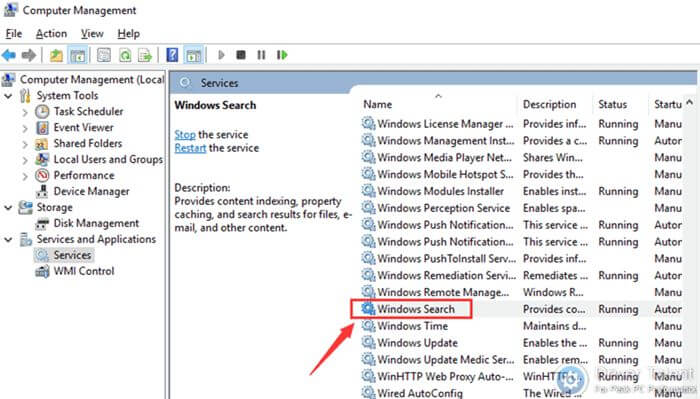Select Shared Folders in tree
Viewport: 700px width, 399px height.
click(88, 143)
